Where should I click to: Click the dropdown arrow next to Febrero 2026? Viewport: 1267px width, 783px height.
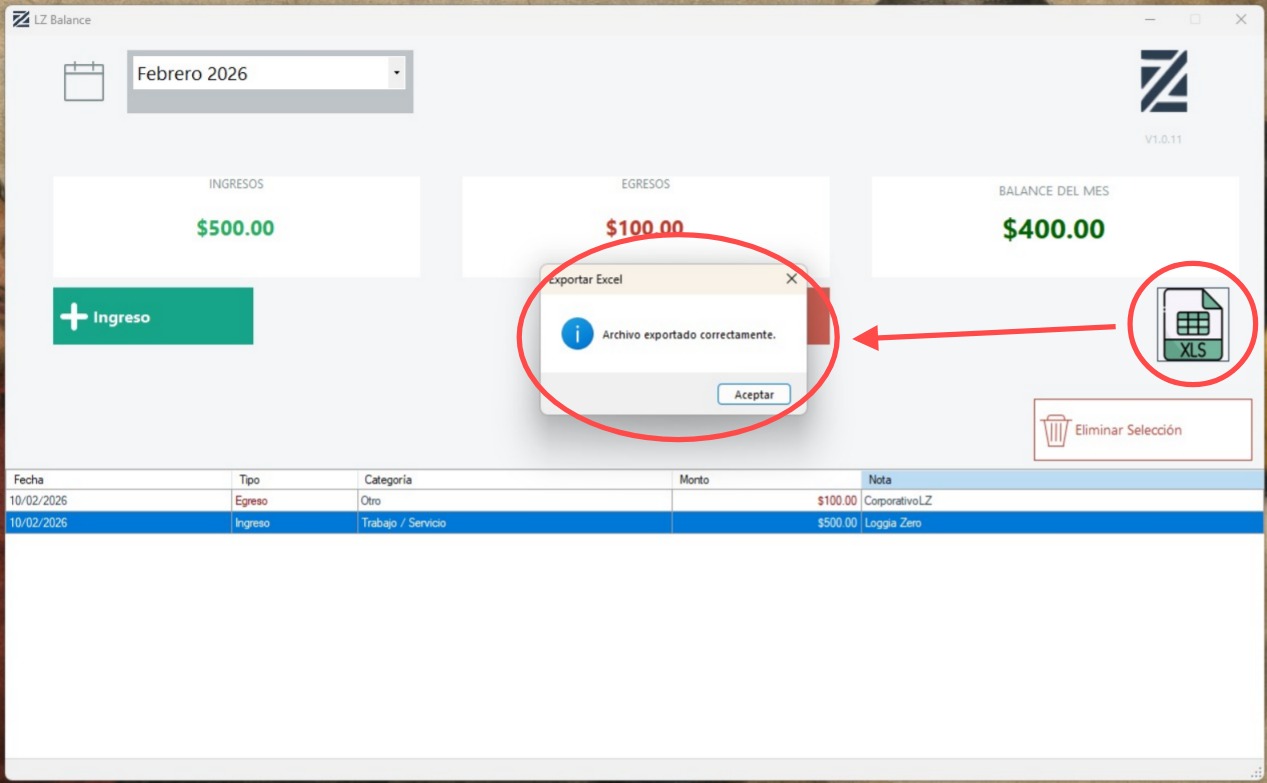point(396,74)
